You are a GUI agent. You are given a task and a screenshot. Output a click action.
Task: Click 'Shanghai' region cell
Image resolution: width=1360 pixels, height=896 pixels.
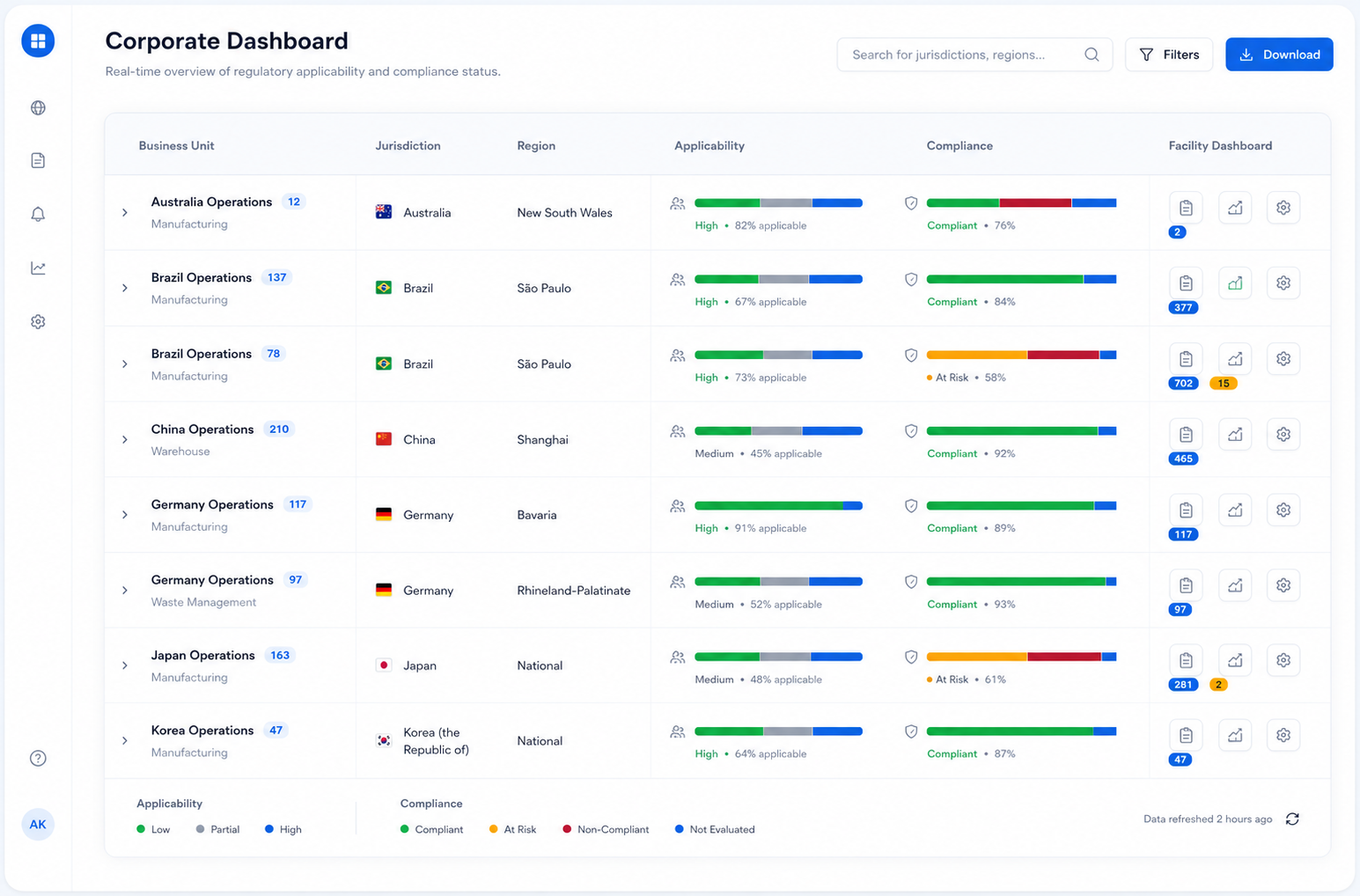pyautogui.click(x=542, y=440)
